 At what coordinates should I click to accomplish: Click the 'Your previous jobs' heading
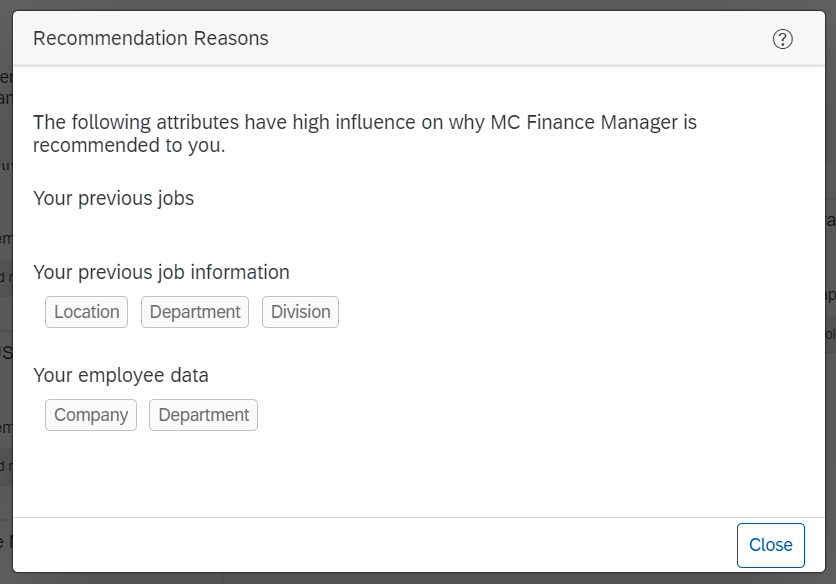point(113,198)
